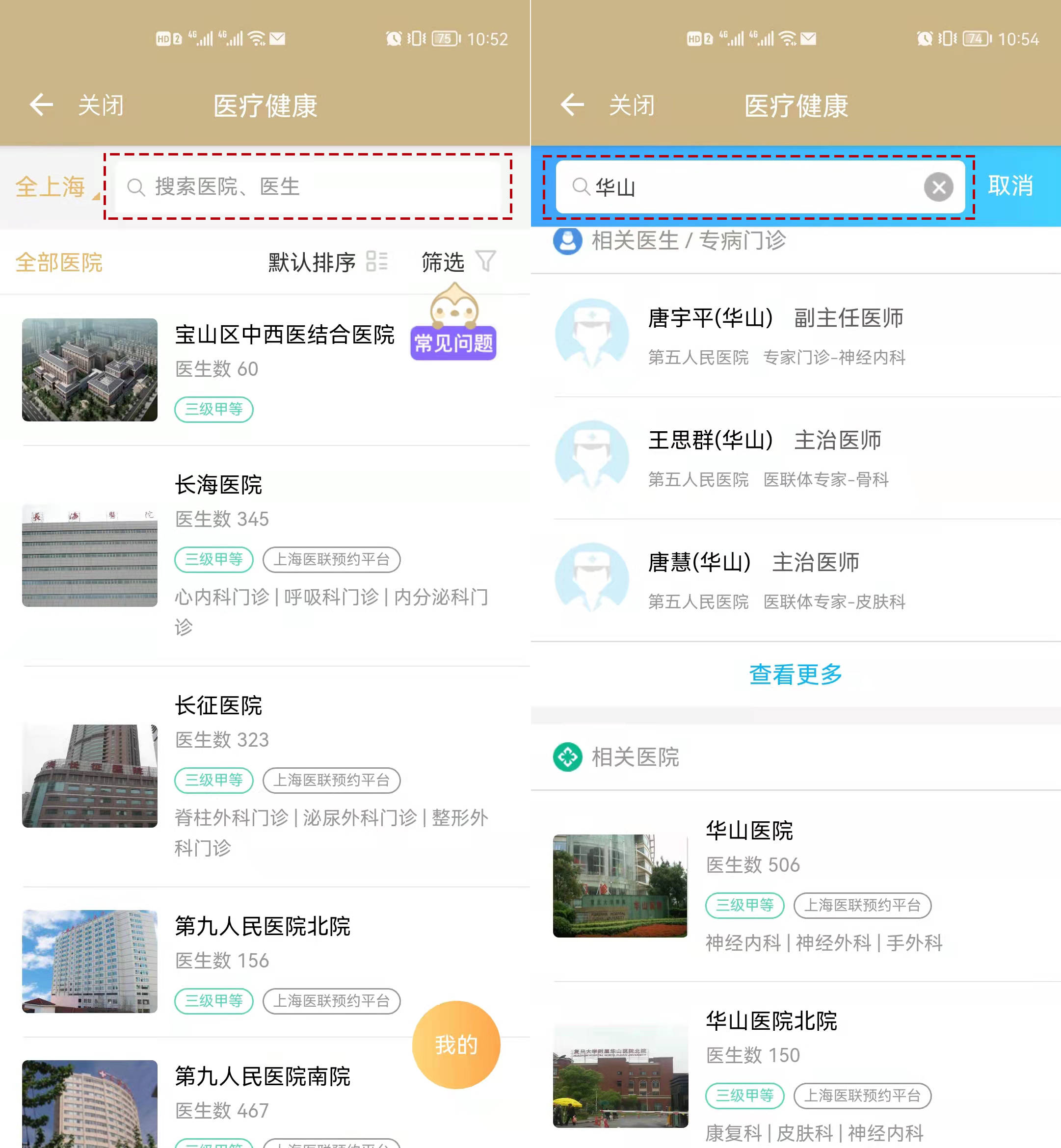Tap avatar of doctor 王思群(华山)
The image size is (1061, 1148).
592,456
